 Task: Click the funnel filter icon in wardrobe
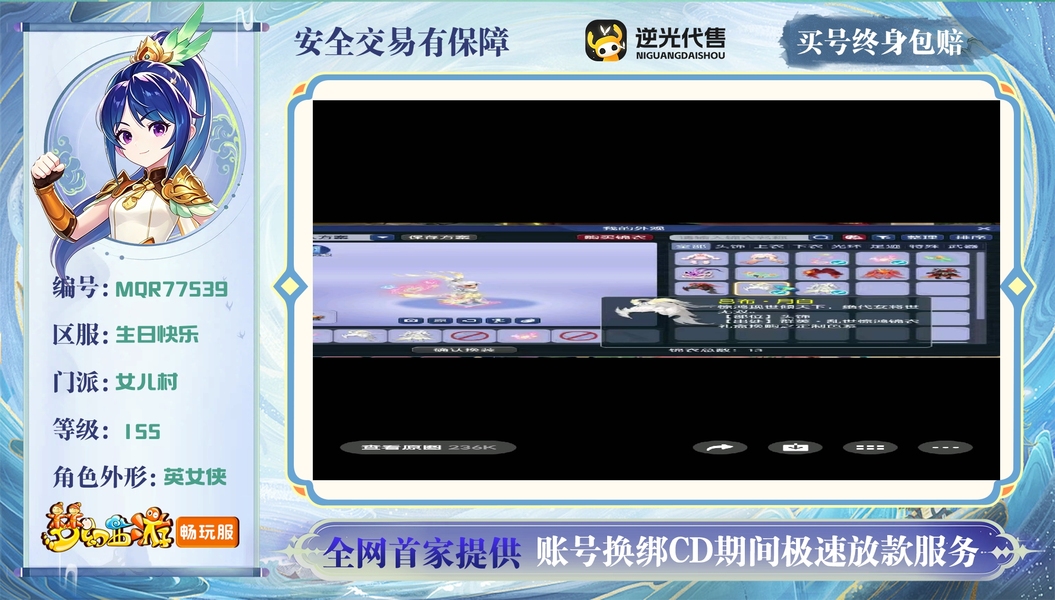[883, 237]
